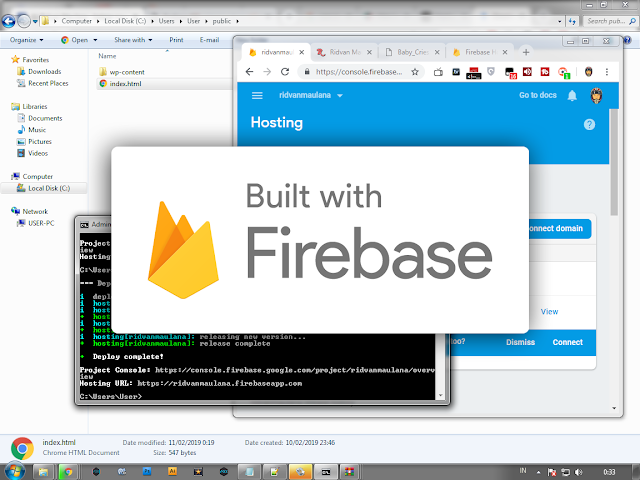Select the ridvanmaul tab

[x=277, y=52]
